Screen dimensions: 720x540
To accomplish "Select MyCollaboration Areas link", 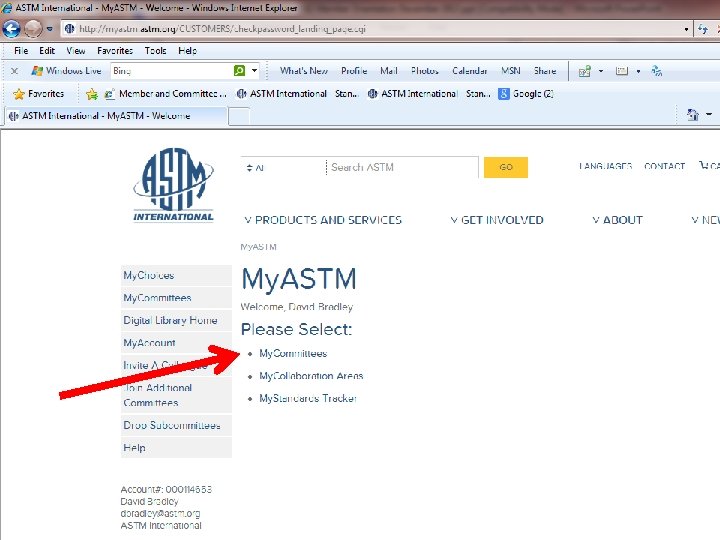I will tap(311, 376).
